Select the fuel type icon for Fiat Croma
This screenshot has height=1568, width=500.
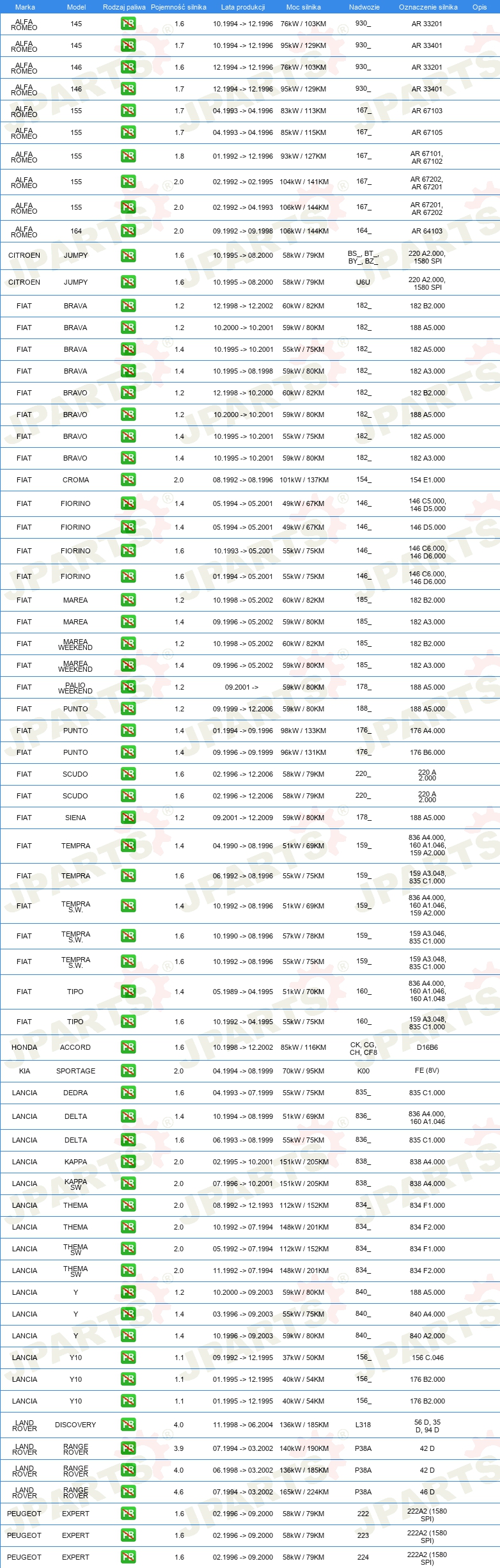(128, 480)
